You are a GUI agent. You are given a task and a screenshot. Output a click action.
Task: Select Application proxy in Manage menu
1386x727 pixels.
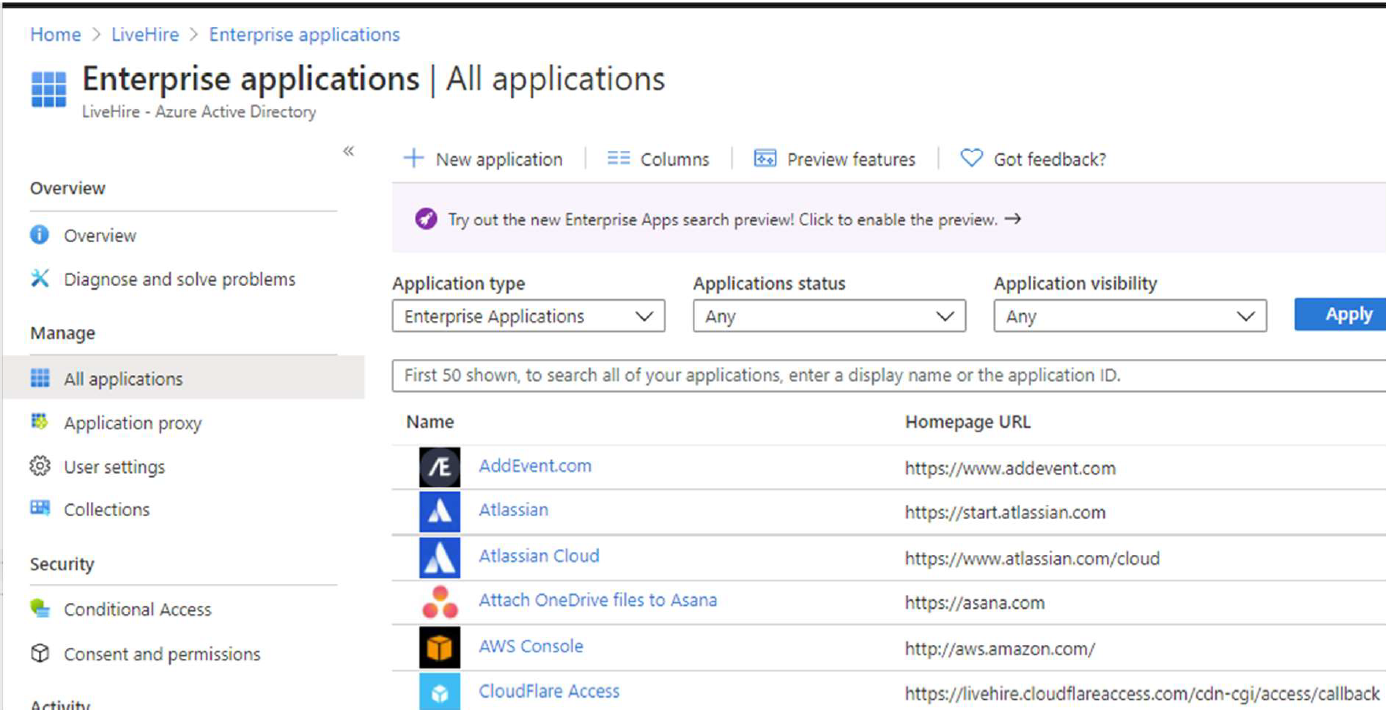[x=132, y=423]
